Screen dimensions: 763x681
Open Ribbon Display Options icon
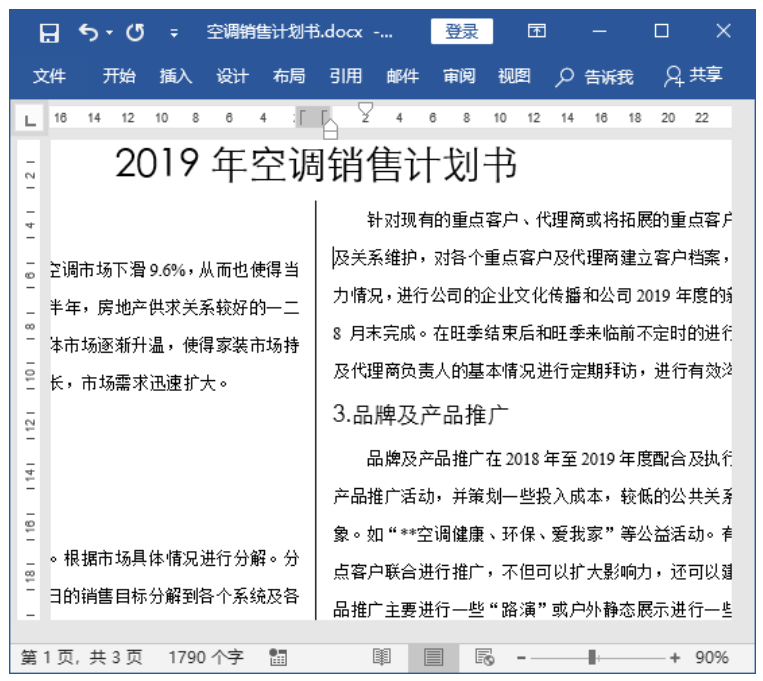point(537,31)
